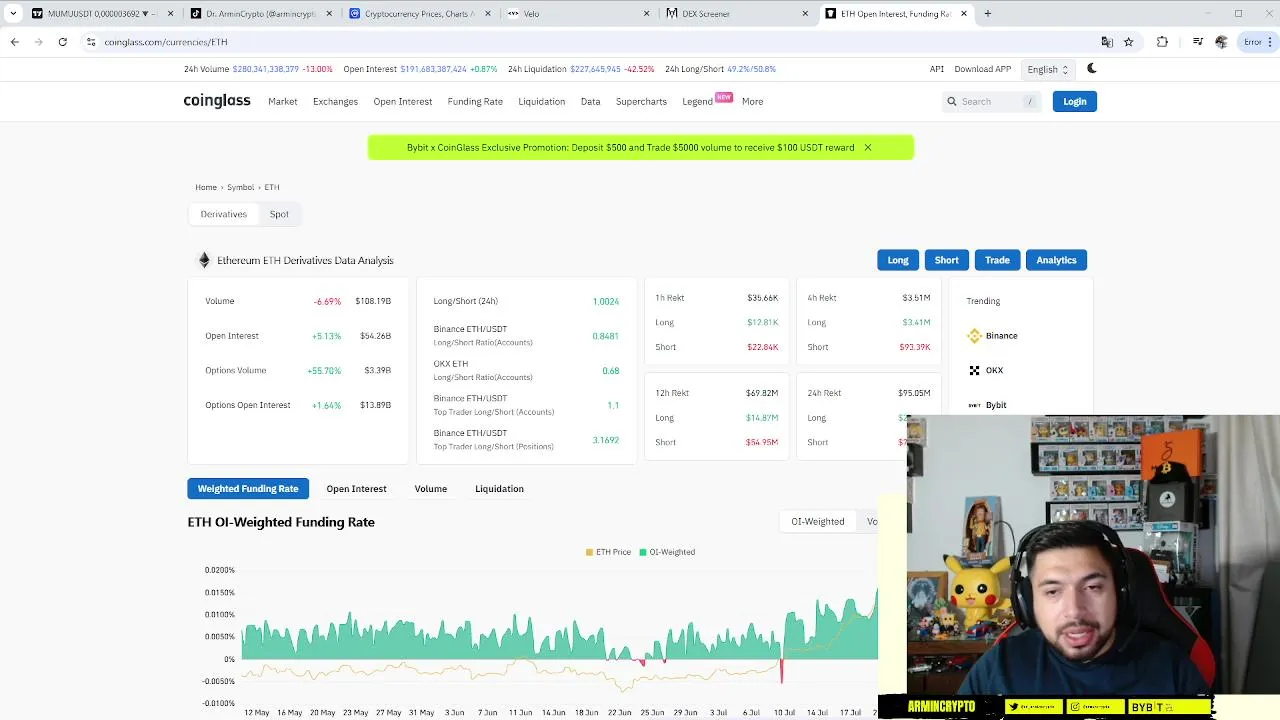Close the Velo tab
The height and width of the screenshot is (720, 1280).
click(x=646, y=14)
